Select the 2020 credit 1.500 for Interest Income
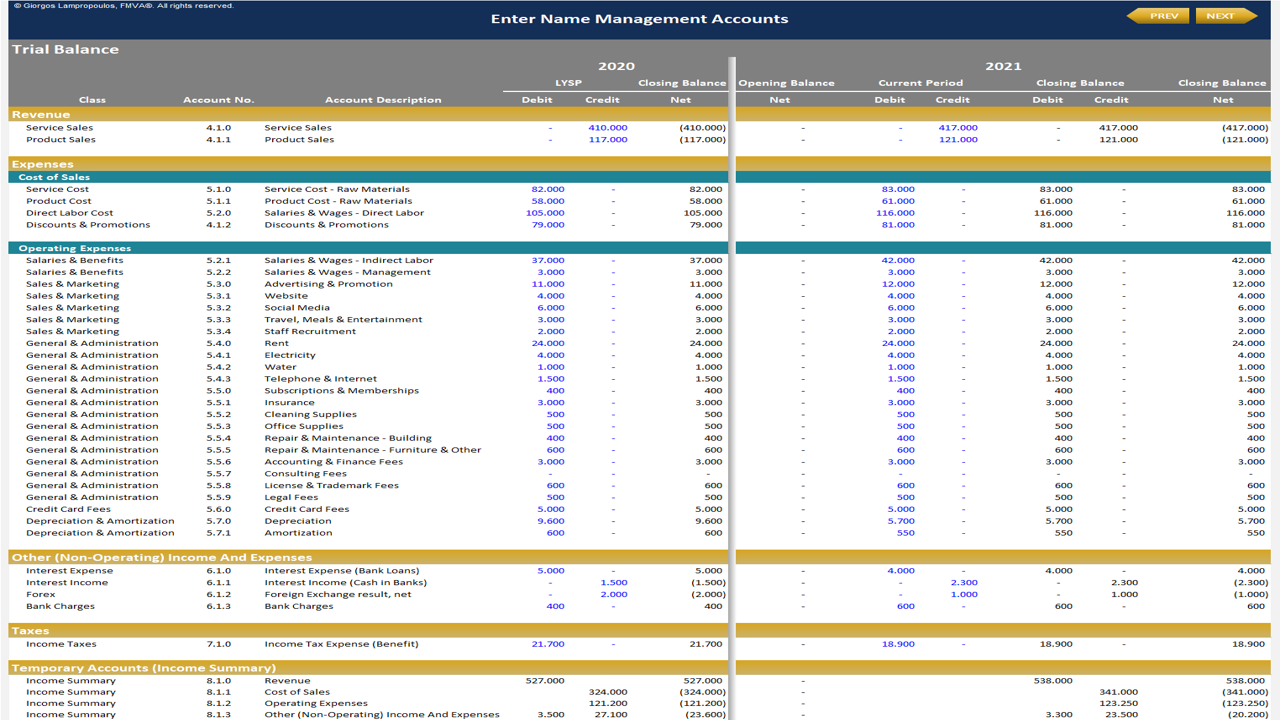The width and height of the screenshot is (1280, 720). [614, 583]
